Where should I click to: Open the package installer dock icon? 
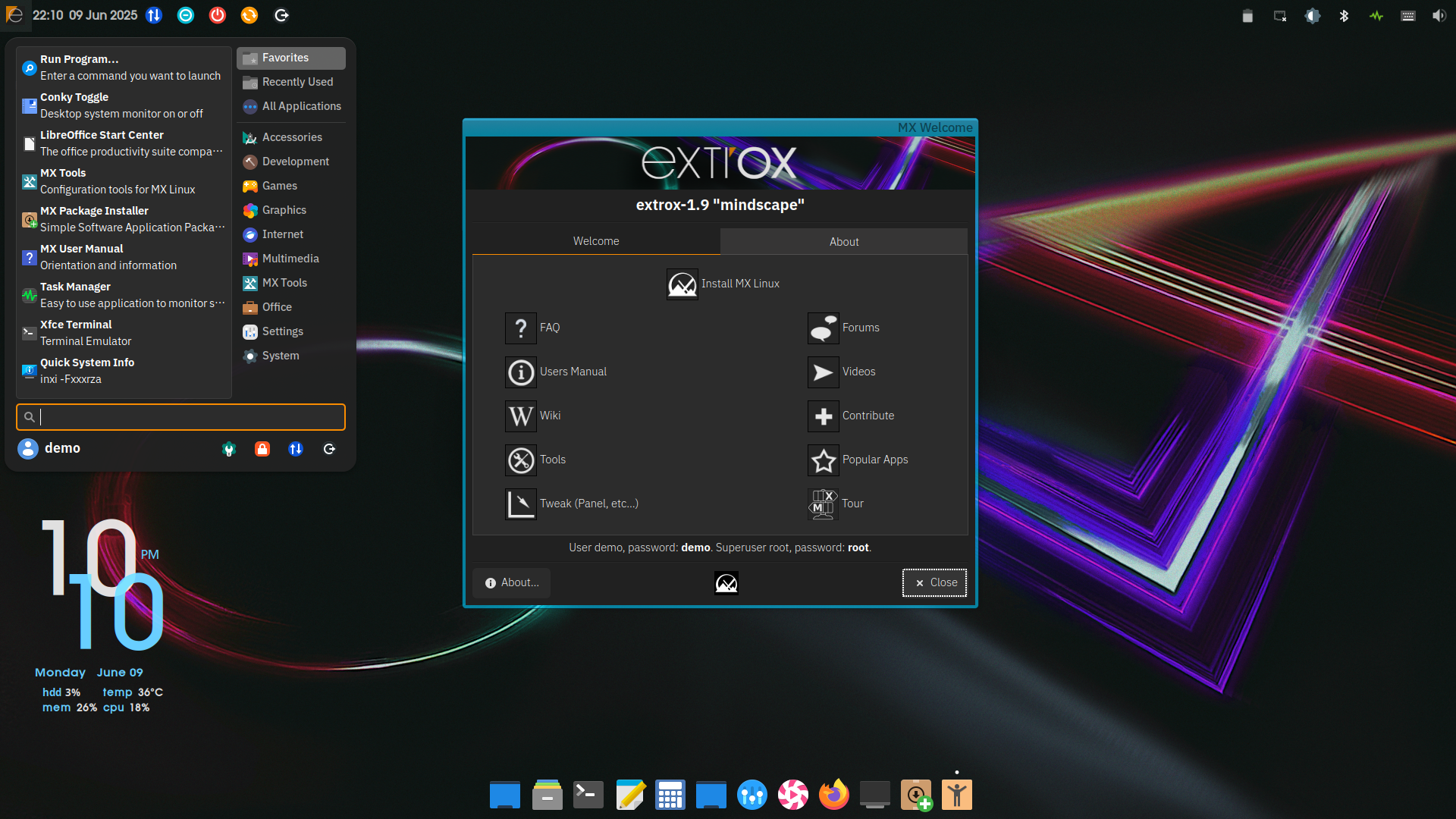[916, 795]
